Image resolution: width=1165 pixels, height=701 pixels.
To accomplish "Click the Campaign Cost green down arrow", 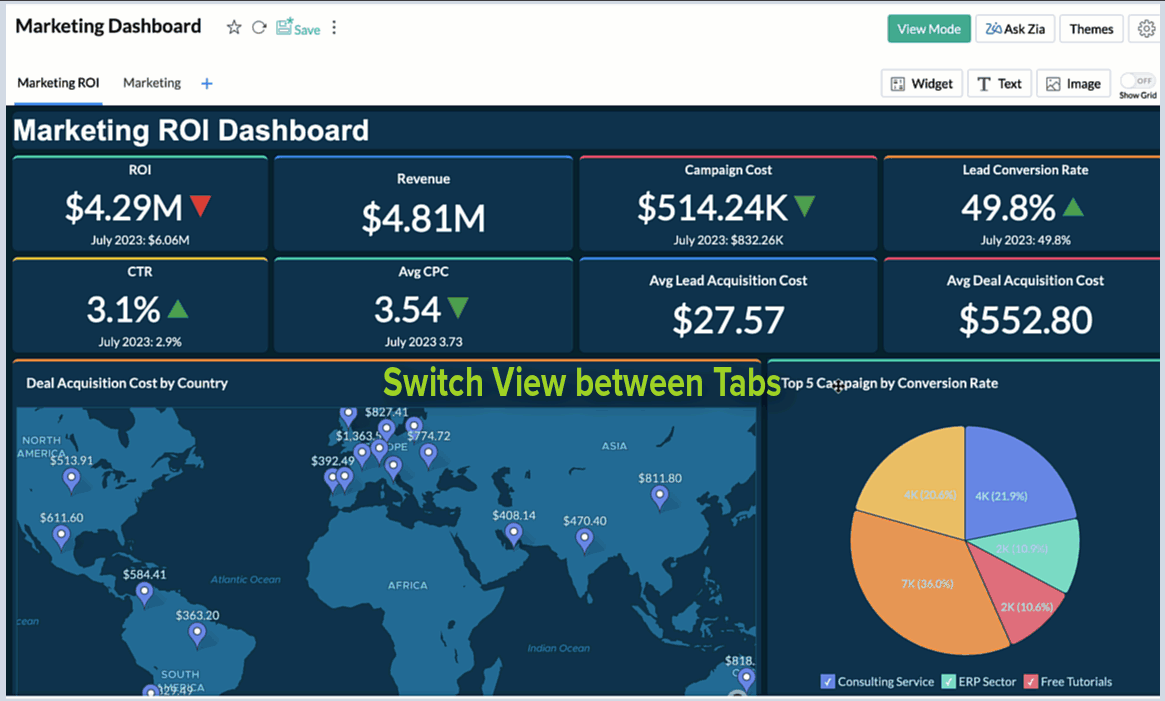I will 805,206.
